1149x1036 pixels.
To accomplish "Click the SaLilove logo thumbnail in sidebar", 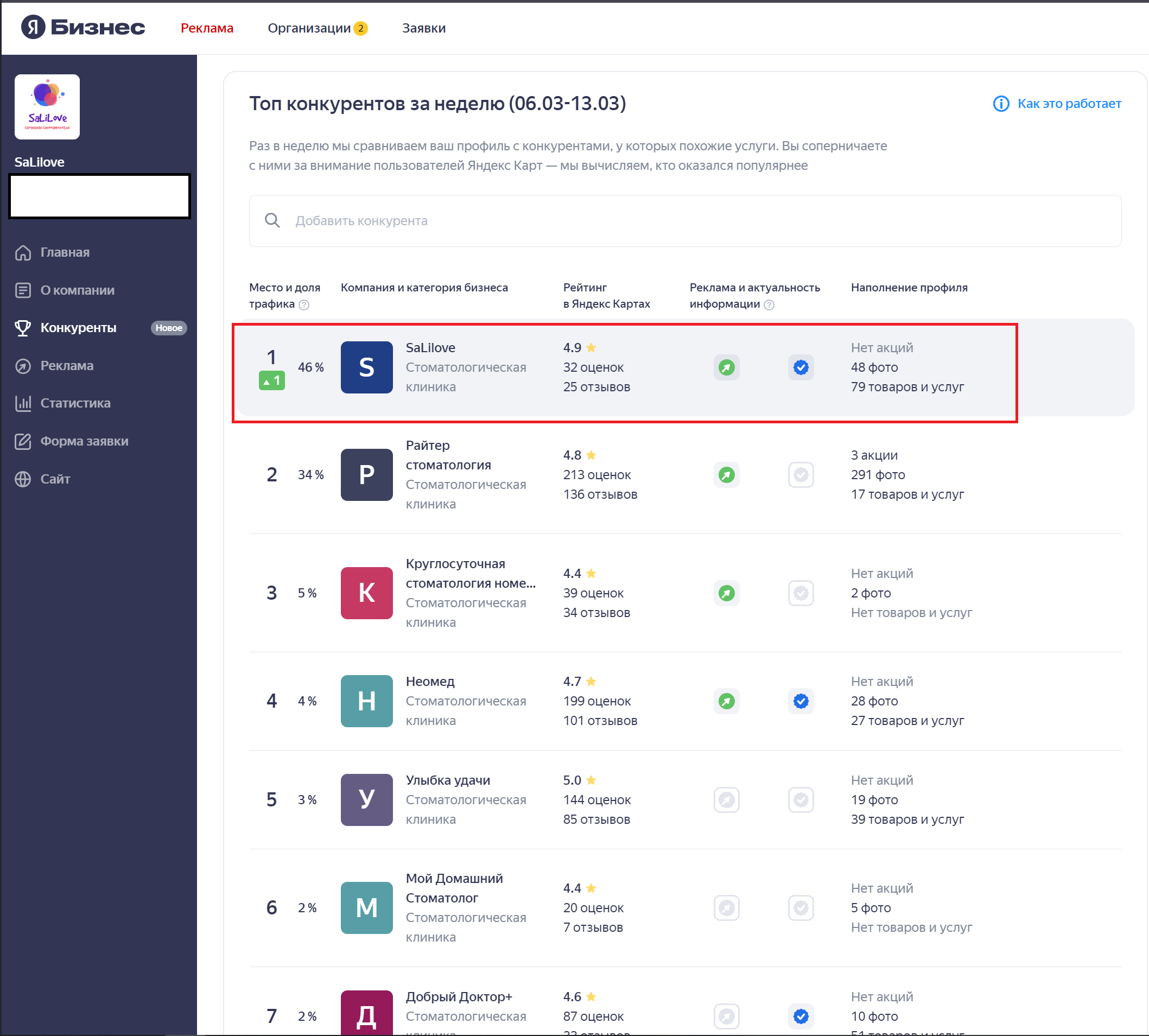I will [47, 107].
